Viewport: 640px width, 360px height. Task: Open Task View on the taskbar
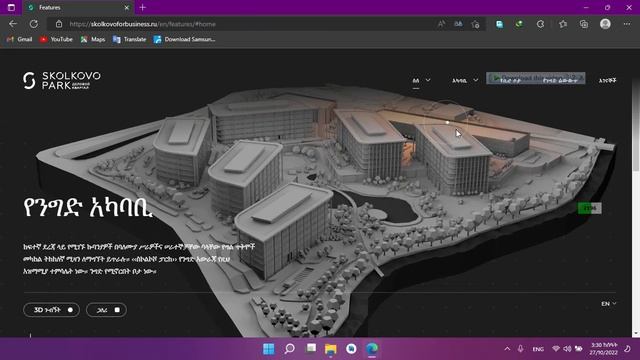[x=311, y=348]
